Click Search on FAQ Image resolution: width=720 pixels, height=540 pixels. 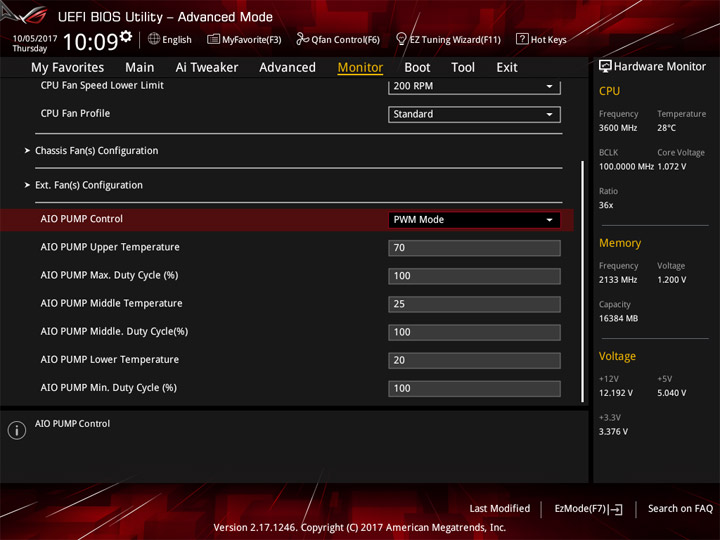click(681, 508)
